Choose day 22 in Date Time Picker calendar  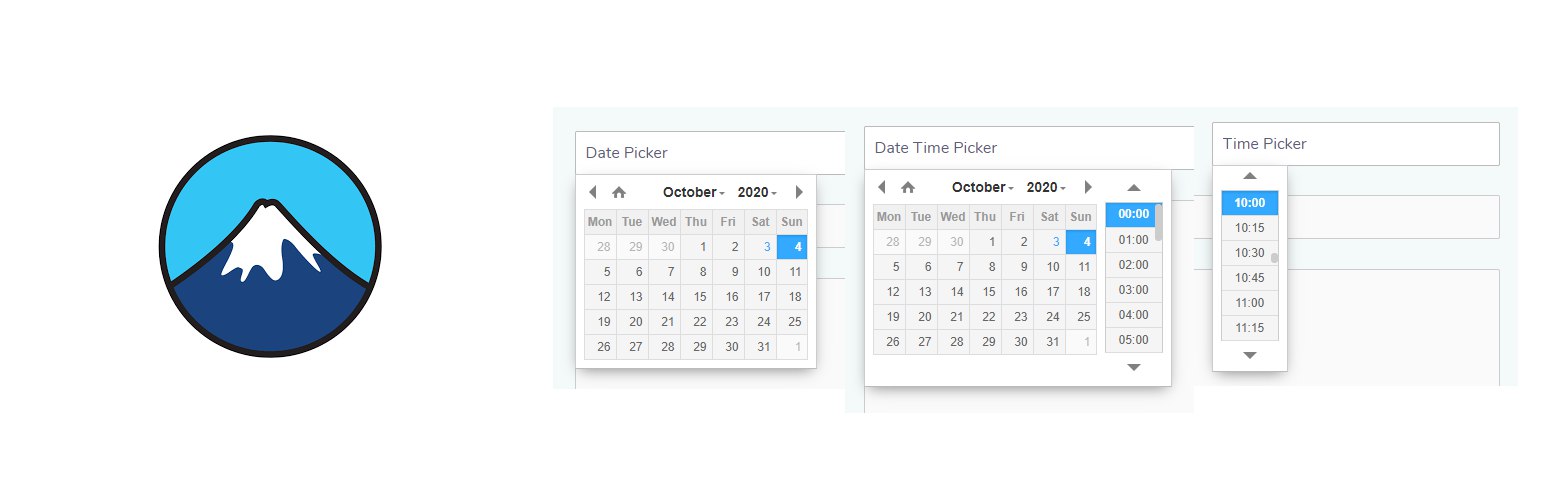click(x=989, y=317)
